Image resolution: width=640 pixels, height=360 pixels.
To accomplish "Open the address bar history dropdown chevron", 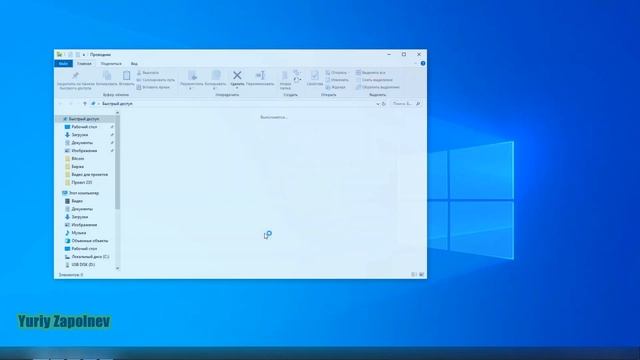I will 378,104.
